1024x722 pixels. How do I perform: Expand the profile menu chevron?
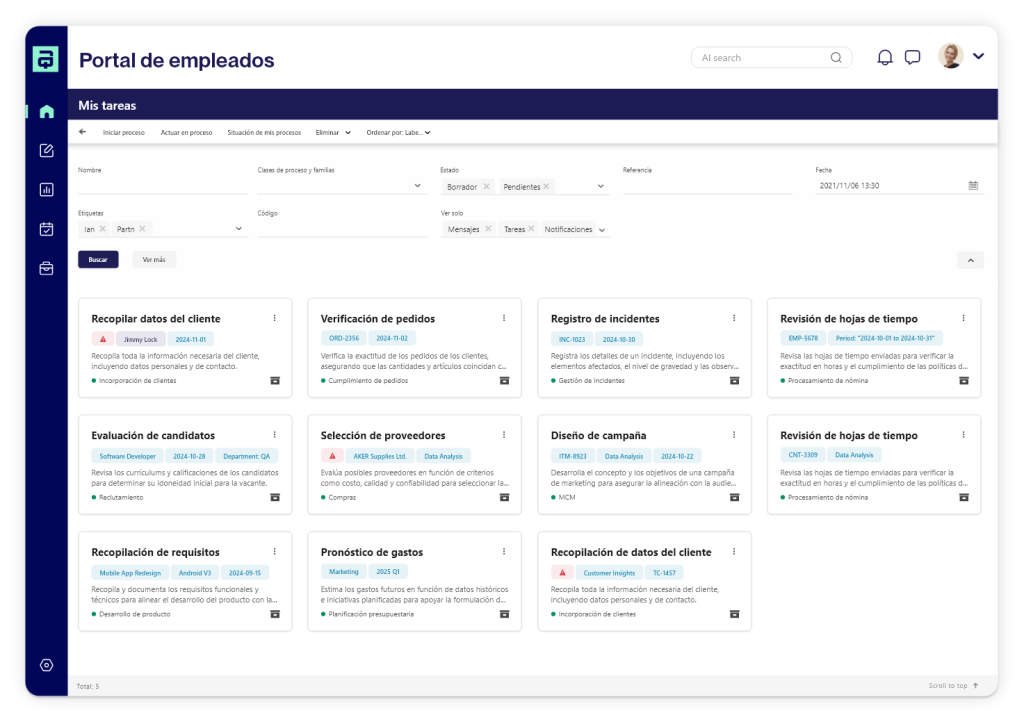978,56
